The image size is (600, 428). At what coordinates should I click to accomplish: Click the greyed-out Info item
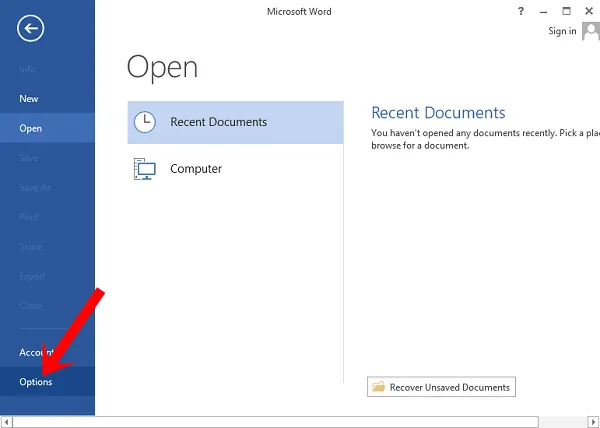tap(29, 69)
